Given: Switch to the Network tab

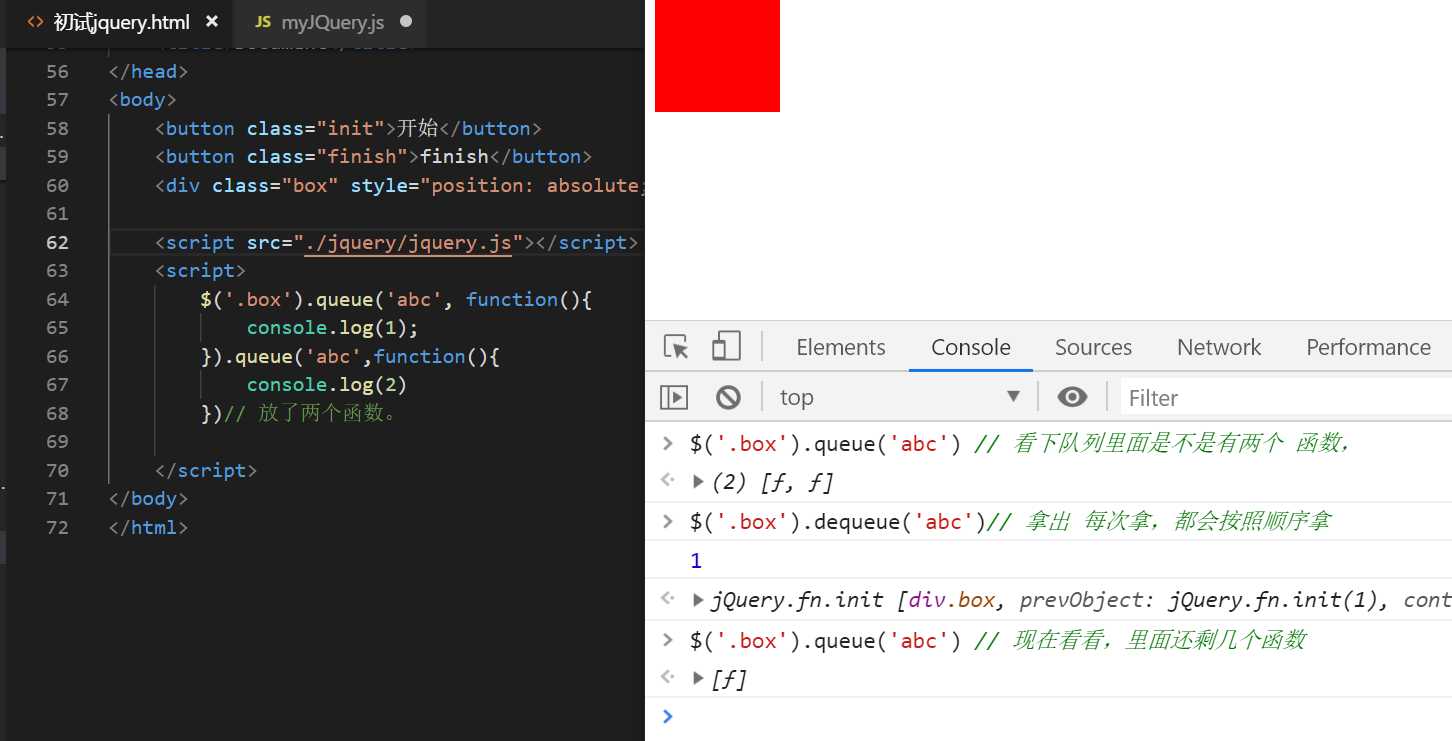Looking at the screenshot, I should [x=1219, y=347].
